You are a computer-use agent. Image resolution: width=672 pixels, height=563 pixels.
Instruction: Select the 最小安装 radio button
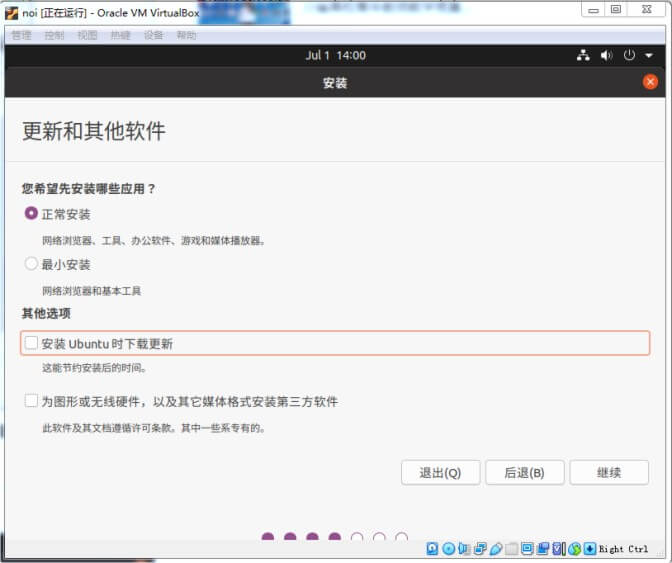(31, 264)
